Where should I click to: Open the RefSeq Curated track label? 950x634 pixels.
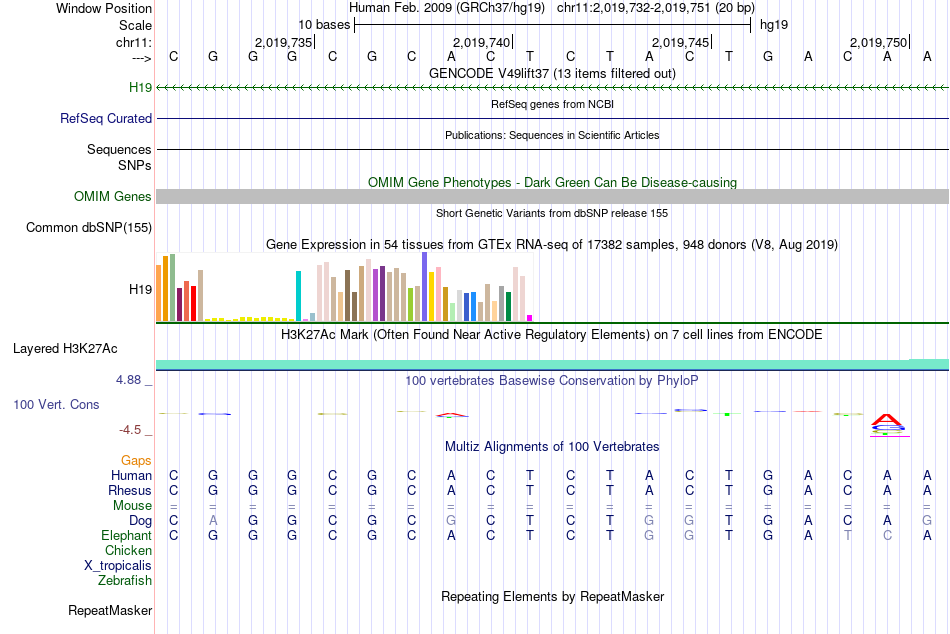(x=106, y=118)
